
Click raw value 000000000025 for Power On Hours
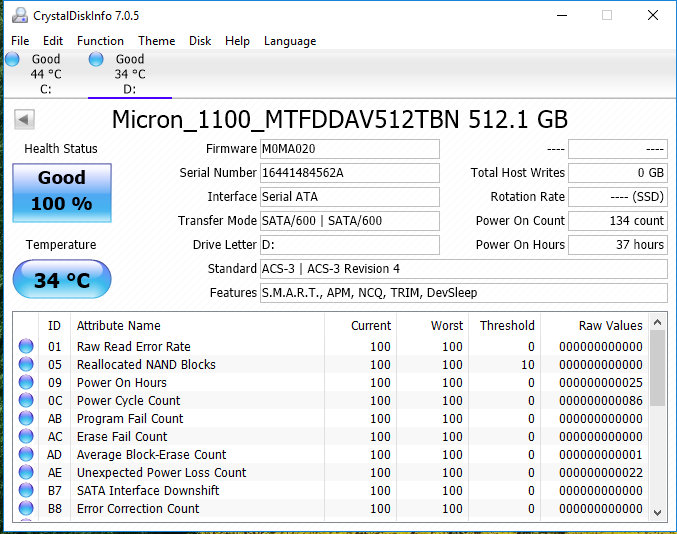[601, 382]
